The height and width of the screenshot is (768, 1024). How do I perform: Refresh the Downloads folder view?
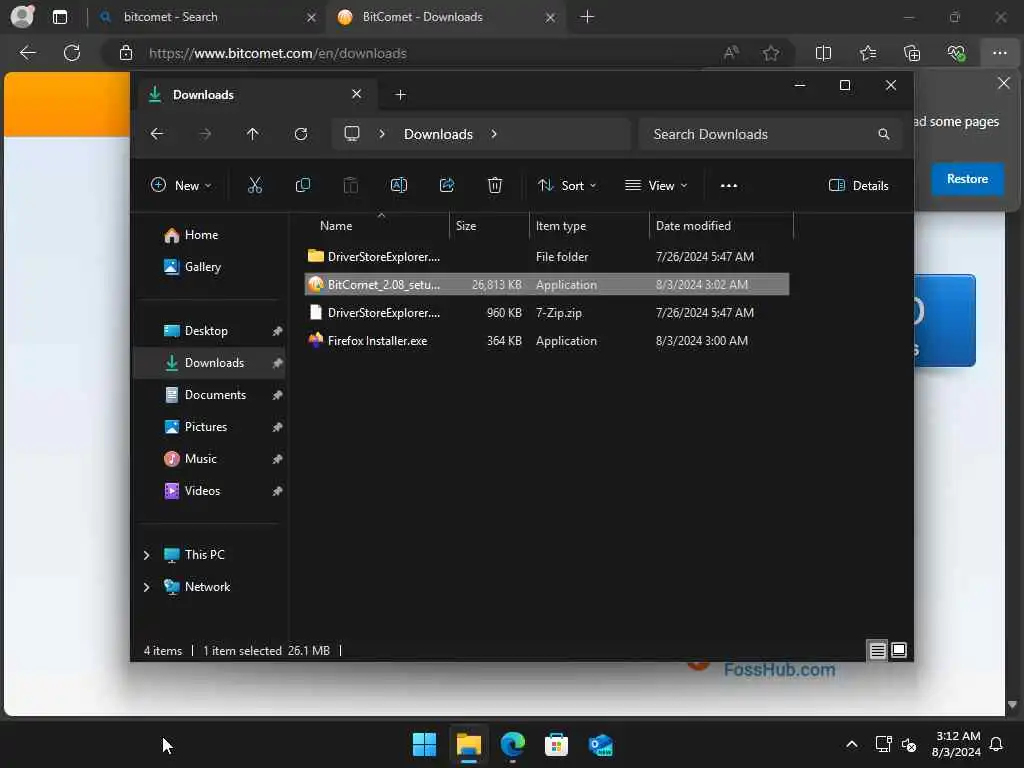[301, 134]
